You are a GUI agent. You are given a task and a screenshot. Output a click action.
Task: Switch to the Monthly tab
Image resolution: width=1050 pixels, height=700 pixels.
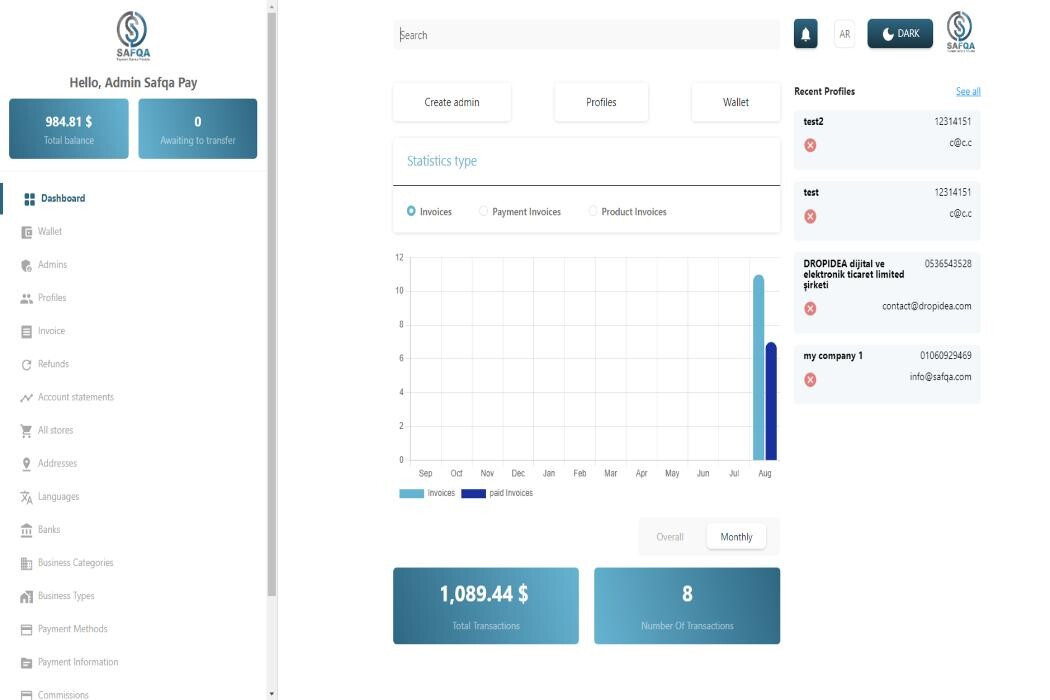click(x=736, y=537)
